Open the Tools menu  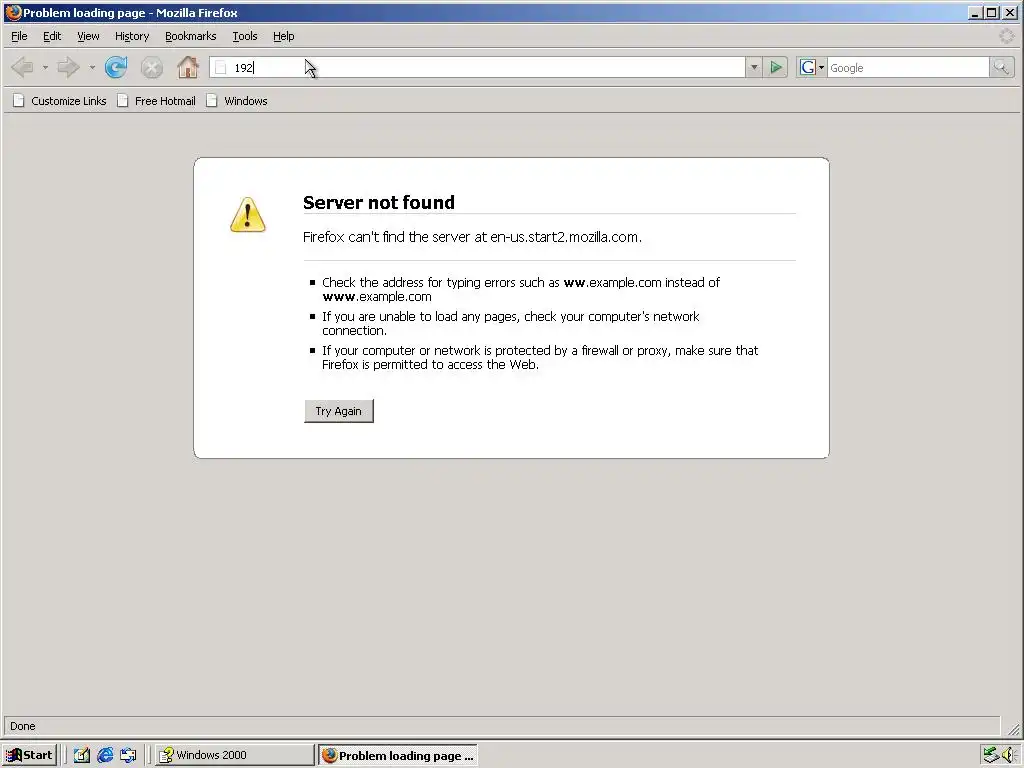245,36
